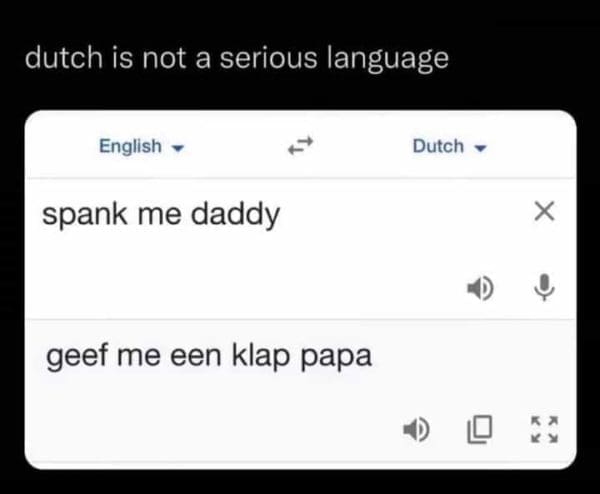Play audio of the English source text
This screenshot has width=600, height=494.
[x=479, y=289]
